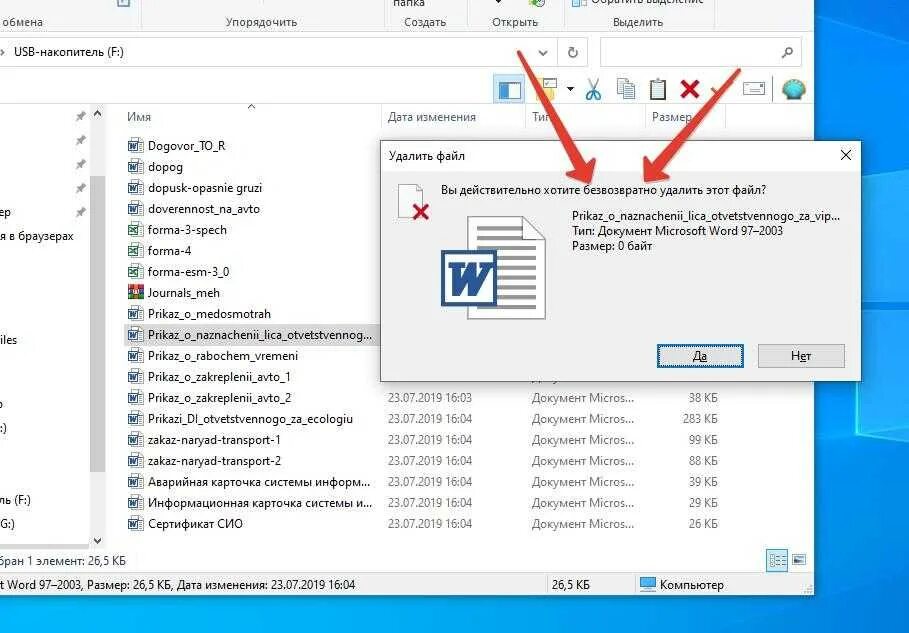The height and width of the screenshot is (633, 909).
Task: Click the red X Delete icon
Action: (689, 89)
